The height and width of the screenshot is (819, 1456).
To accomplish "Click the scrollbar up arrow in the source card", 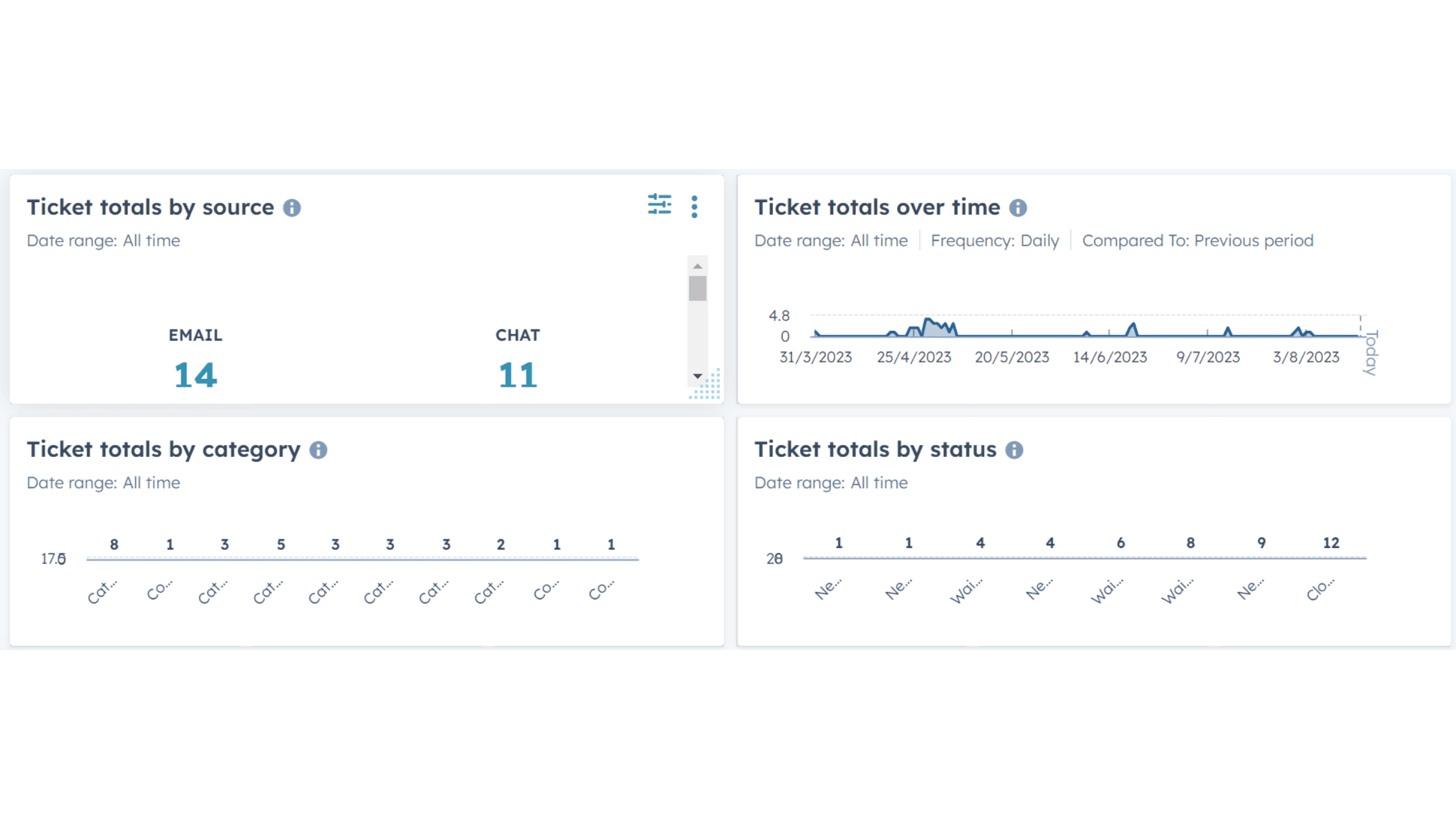I will coord(697,265).
